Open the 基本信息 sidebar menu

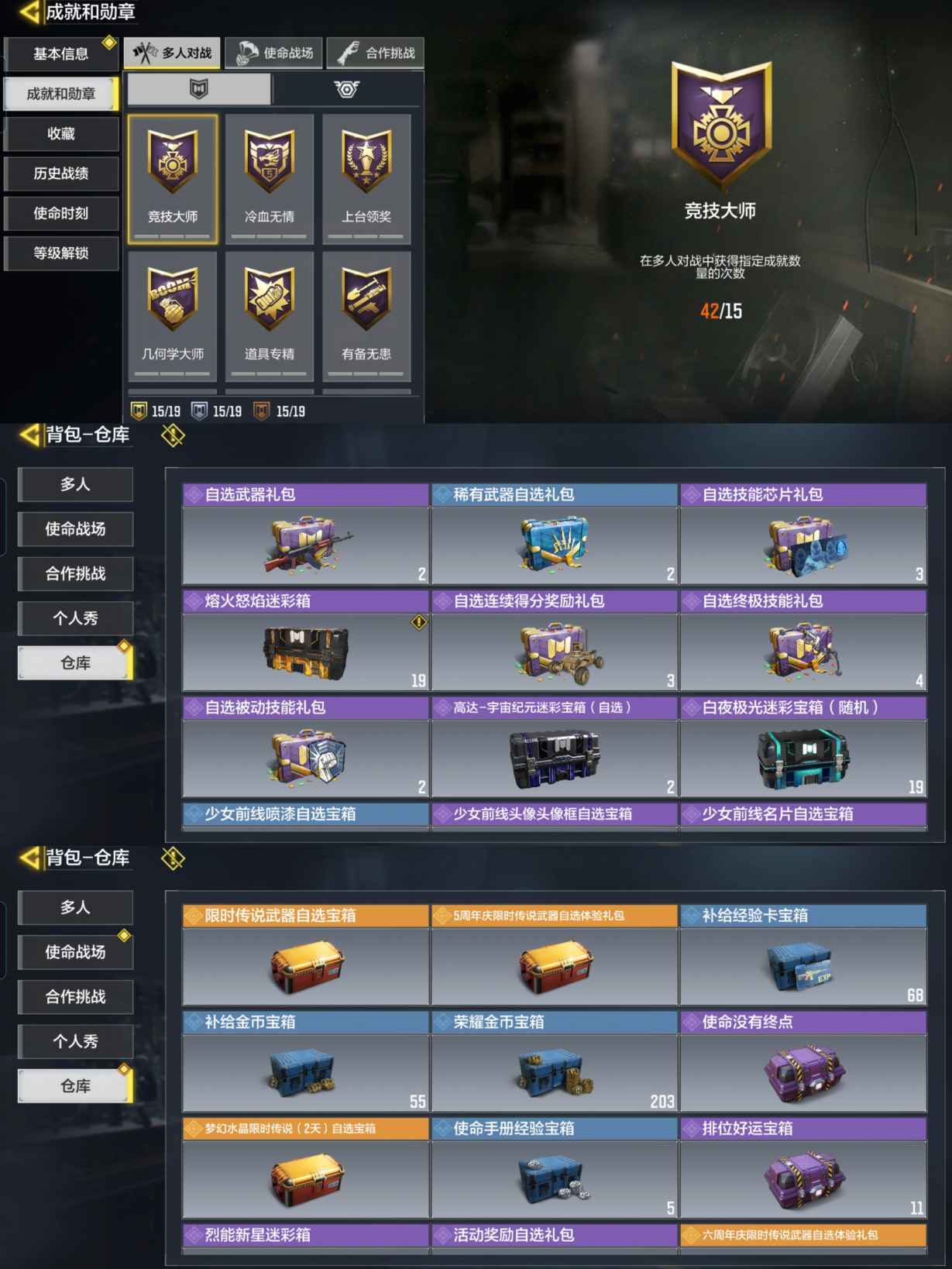pos(61,54)
